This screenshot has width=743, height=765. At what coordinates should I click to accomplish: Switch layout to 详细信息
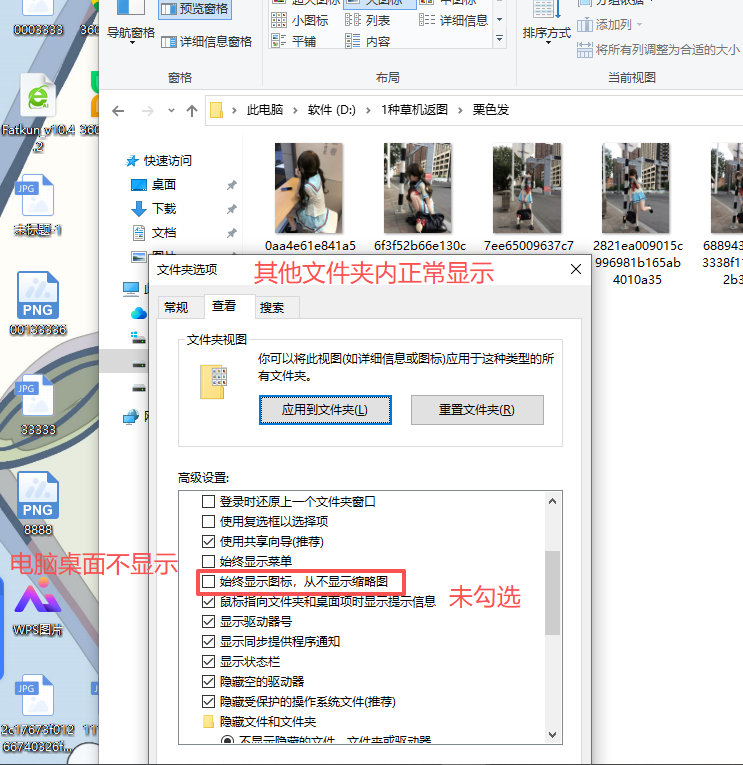[x=454, y=20]
